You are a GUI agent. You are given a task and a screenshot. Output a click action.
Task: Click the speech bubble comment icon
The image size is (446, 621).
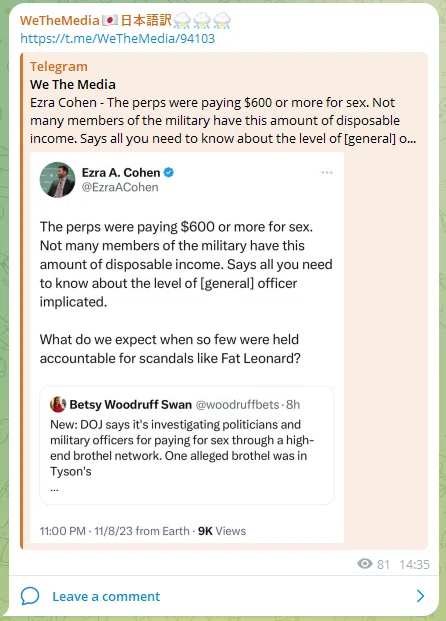point(30,596)
